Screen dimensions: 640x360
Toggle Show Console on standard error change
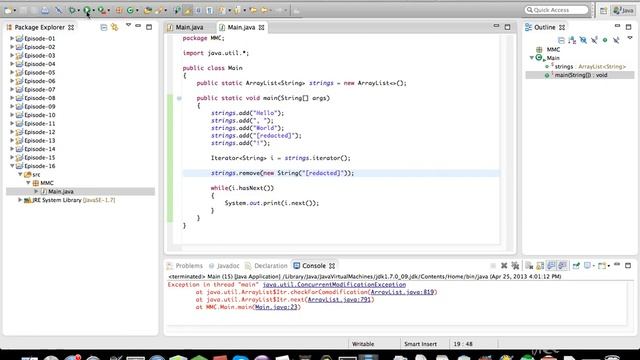click(x=562, y=266)
